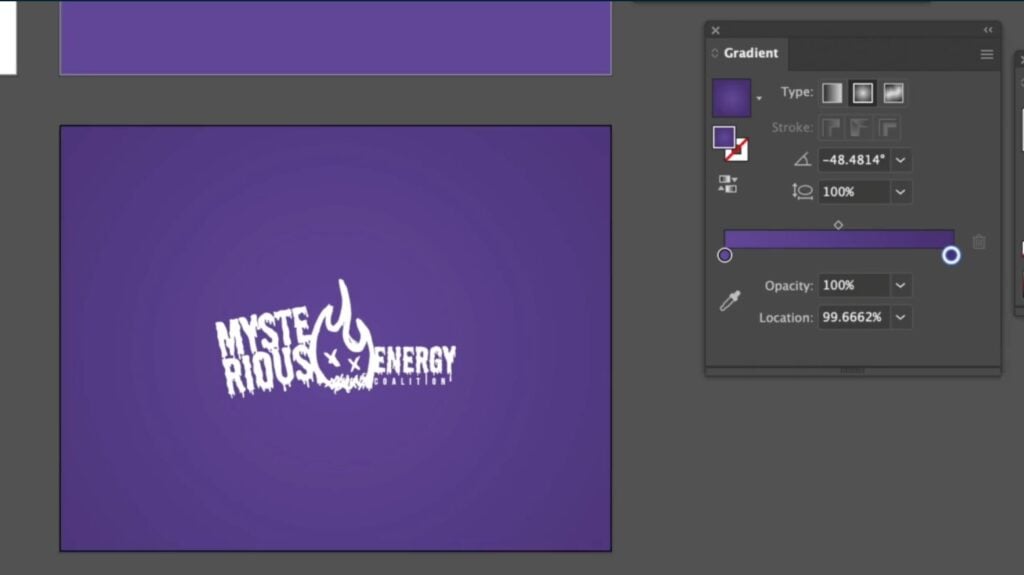Select the Linear gradient type
This screenshot has width=1024, height=575.
832,93
